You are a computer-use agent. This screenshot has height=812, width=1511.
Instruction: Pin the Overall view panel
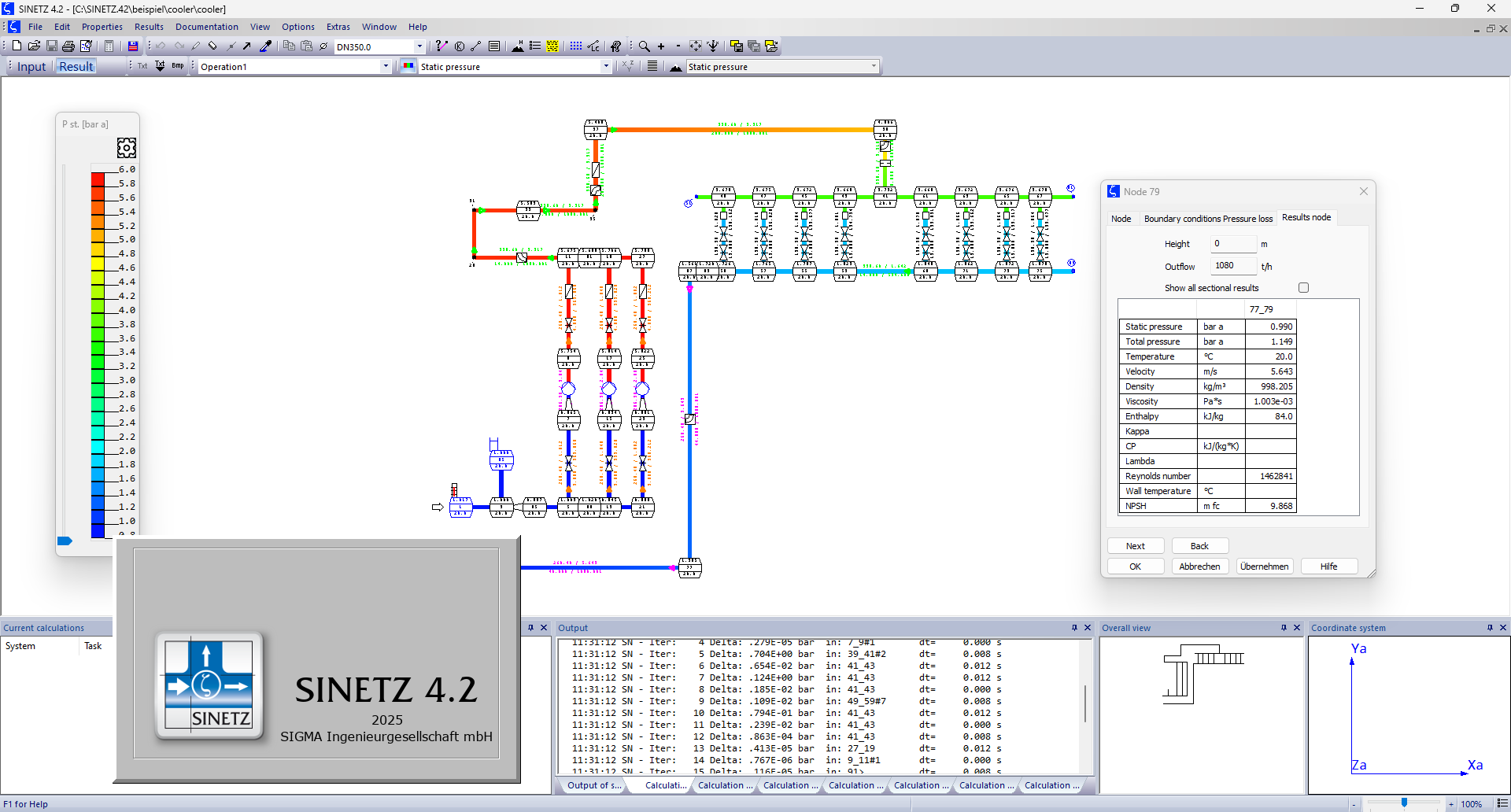(x=1284, y=628)
